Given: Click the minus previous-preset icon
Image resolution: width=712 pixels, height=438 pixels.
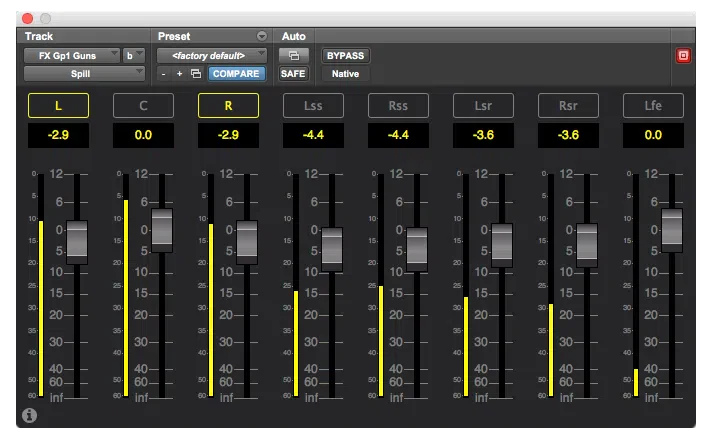Looking at the screenshot, I should pos(163,74).
